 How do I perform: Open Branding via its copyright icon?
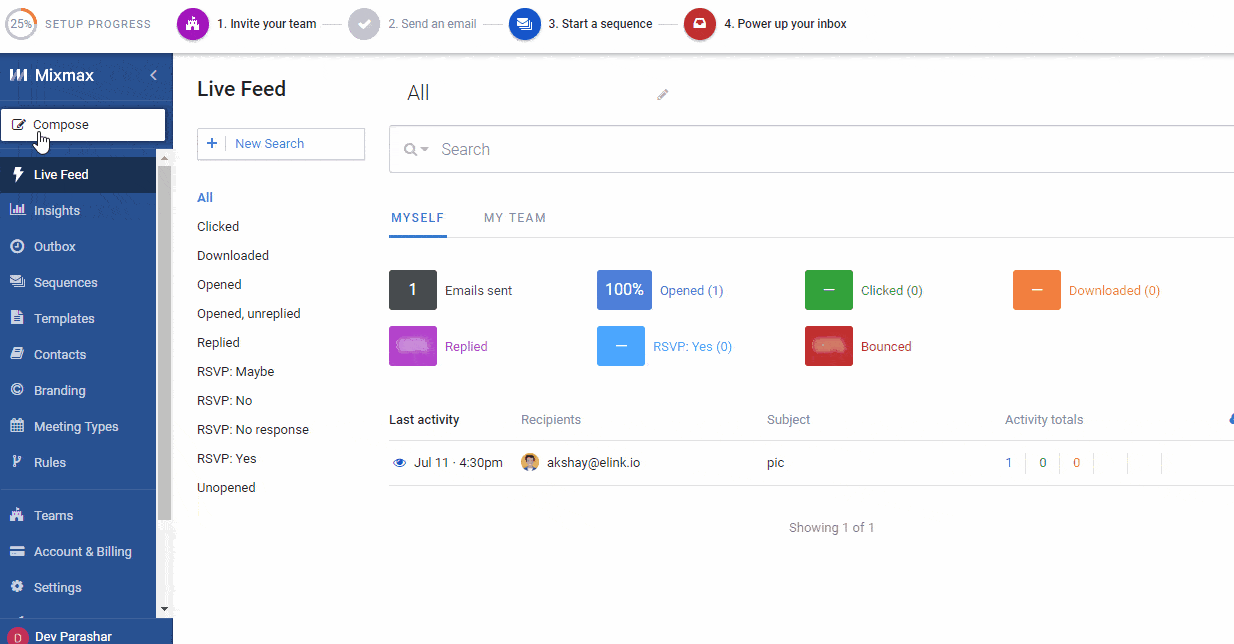pyautogui.click(x=17, y=390)
